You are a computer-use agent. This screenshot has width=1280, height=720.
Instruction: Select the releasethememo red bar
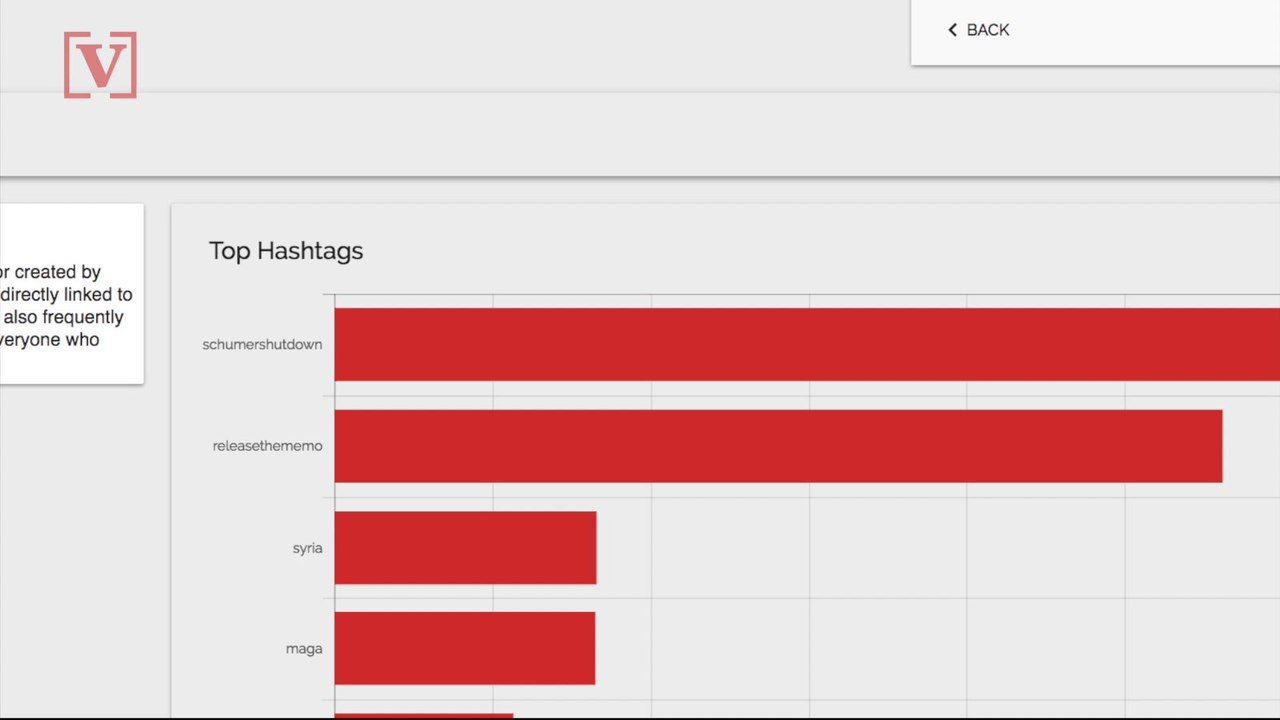pyautogui.click(x=778, y=446)
